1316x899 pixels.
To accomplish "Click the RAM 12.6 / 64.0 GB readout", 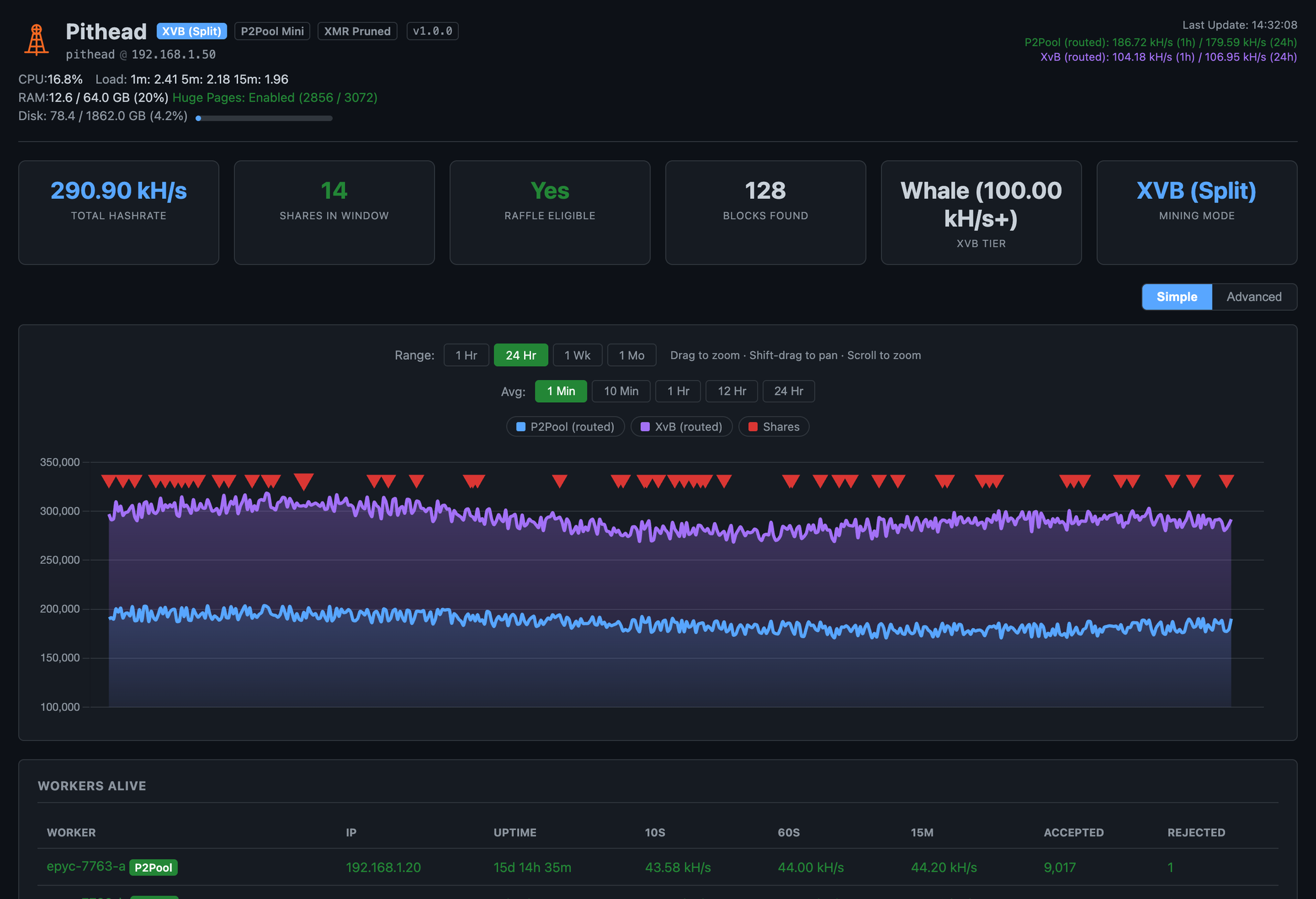I will coord(93,97).
